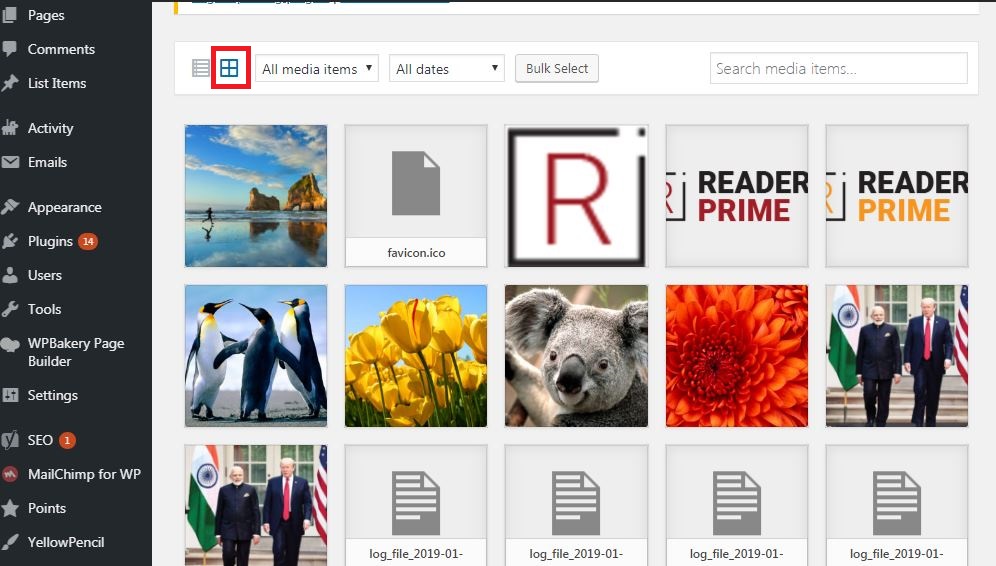996x566 pixels.
Task: Select second-row photo of two men walking
Action: tap(897, 356)
